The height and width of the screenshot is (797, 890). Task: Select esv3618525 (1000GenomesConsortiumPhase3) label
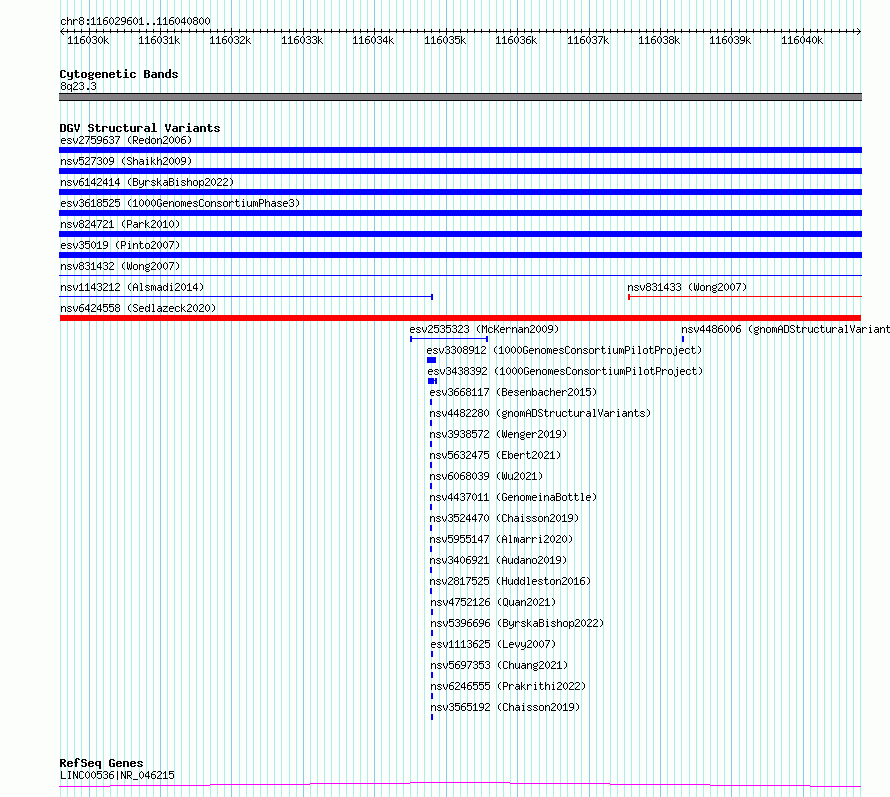pyautogui.click(x=180, y=203)
